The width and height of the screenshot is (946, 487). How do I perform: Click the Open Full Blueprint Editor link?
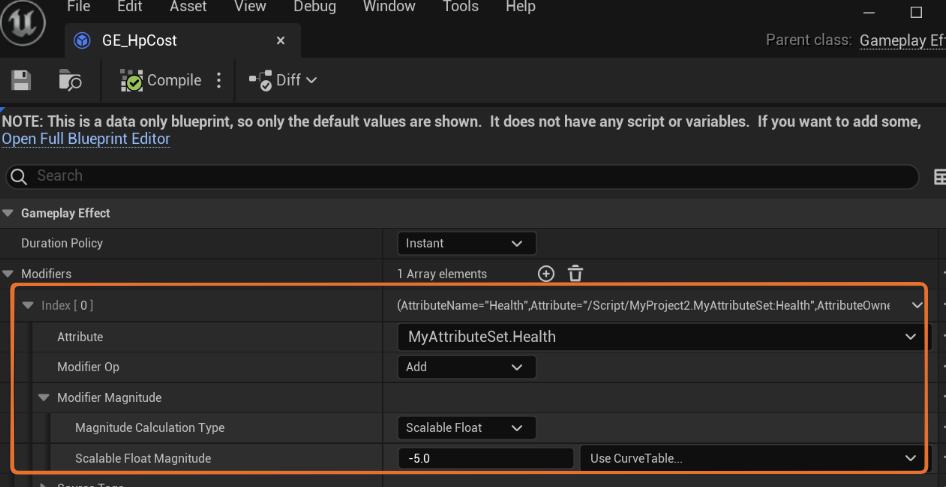point(86,139)
